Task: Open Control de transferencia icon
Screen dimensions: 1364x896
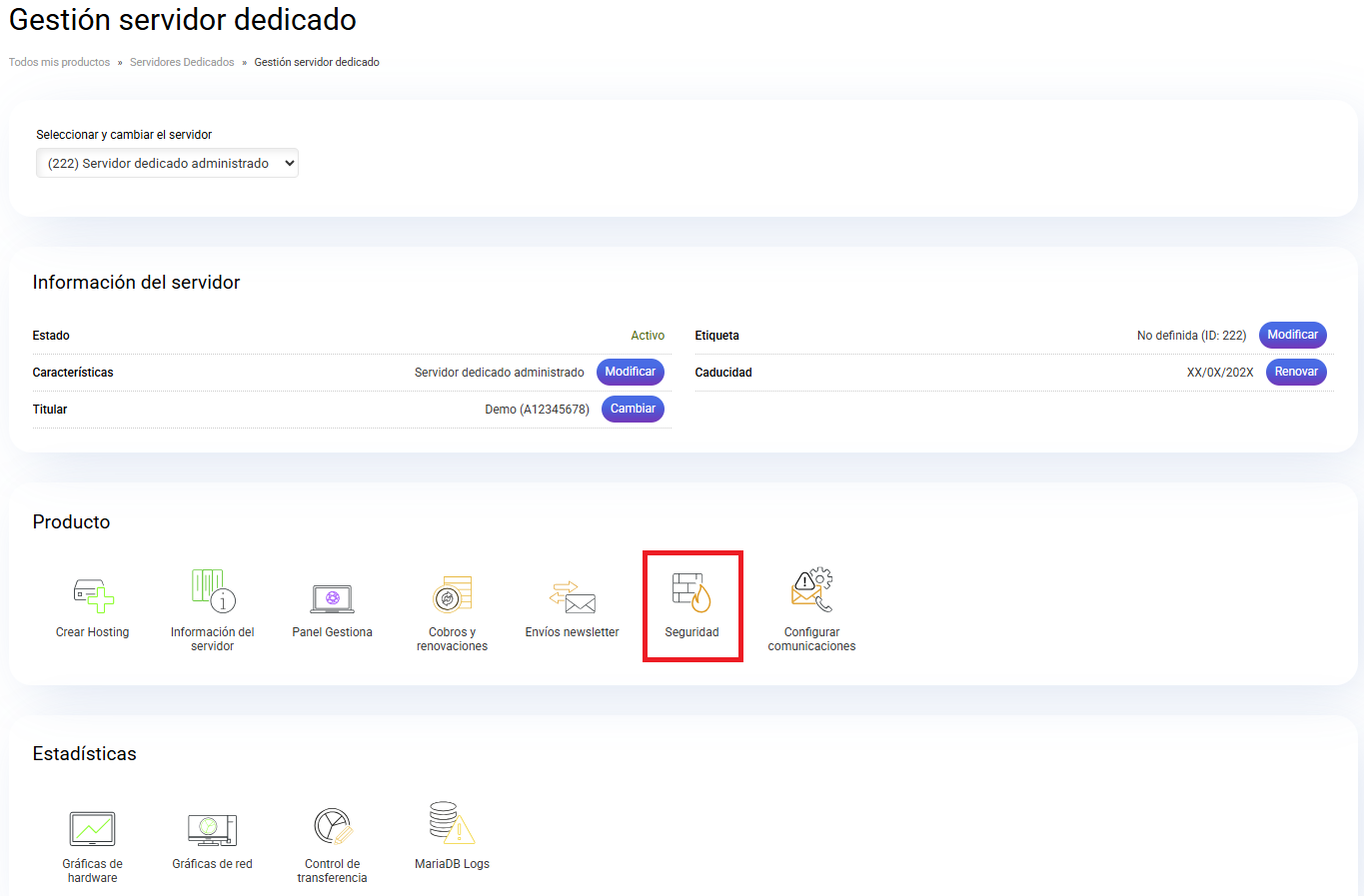Action: (x=332, y=827)
